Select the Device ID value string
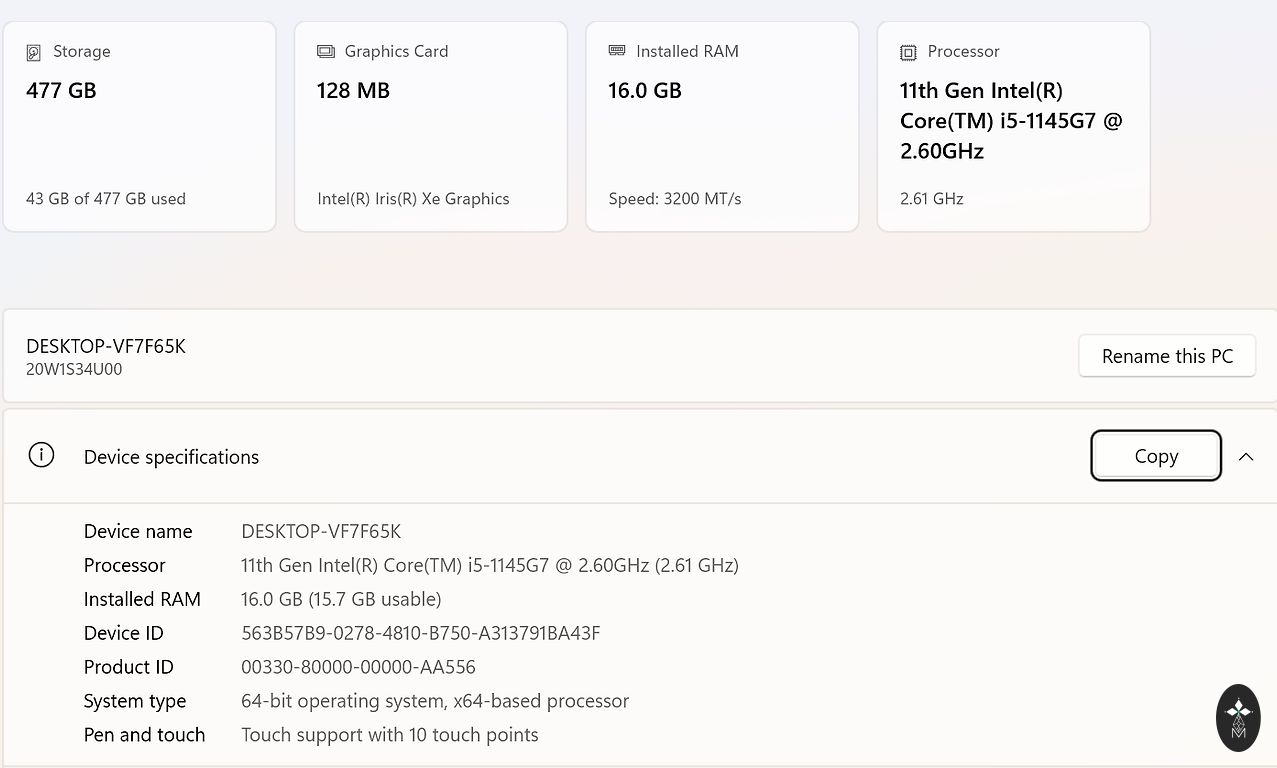The width and height of the screenshot is (1277, 768). (x=420, y=633)
